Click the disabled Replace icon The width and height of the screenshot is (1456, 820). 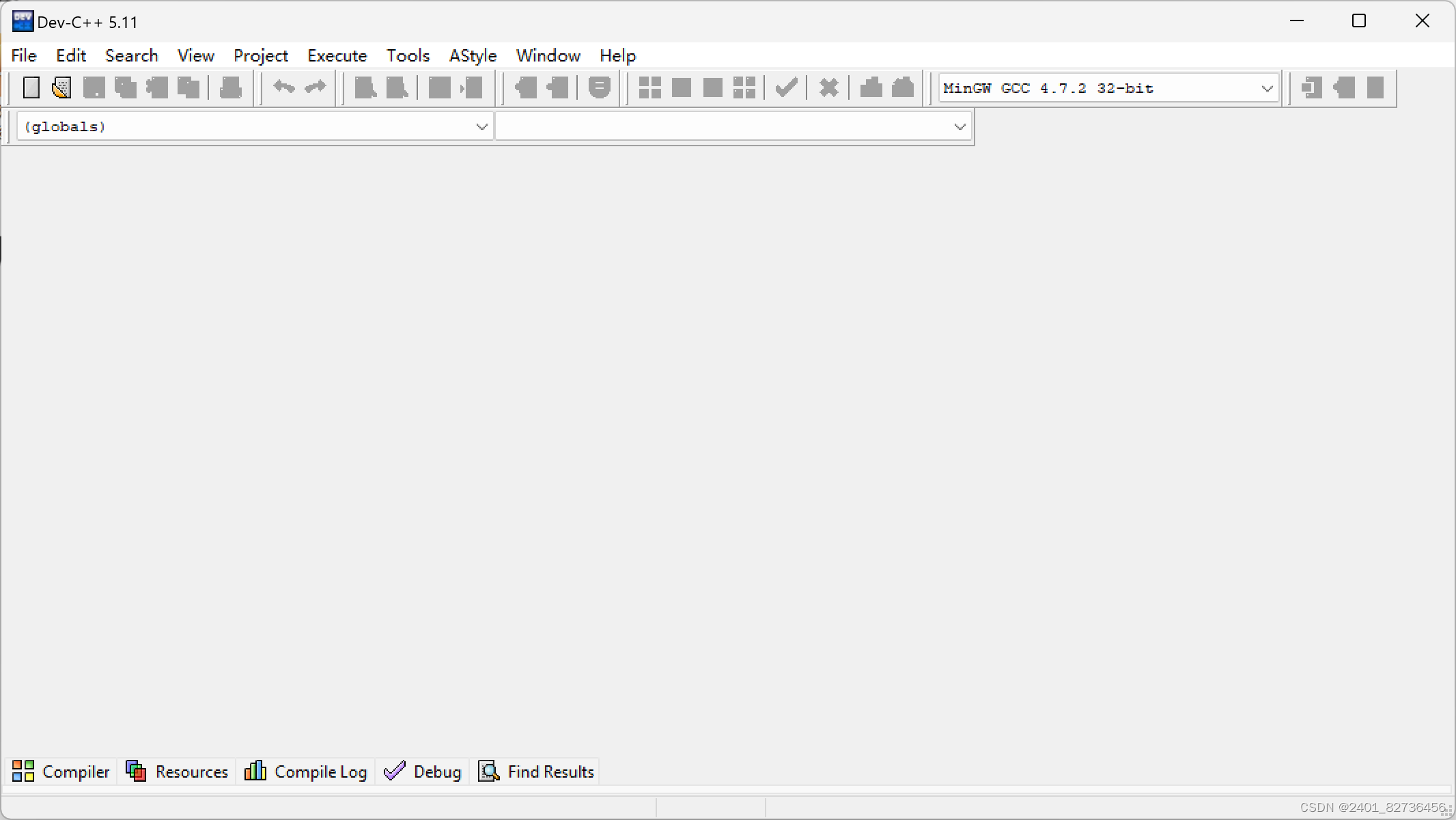(397, 87)
